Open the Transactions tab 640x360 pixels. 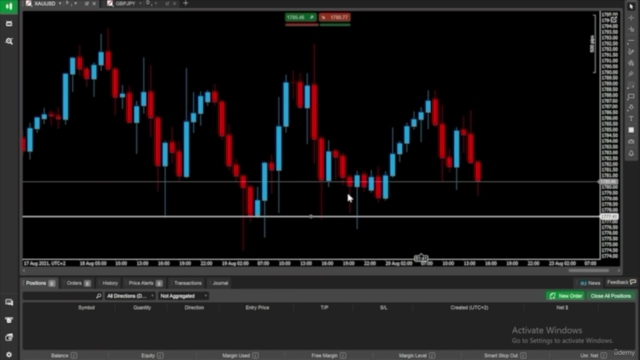(188, 283)
